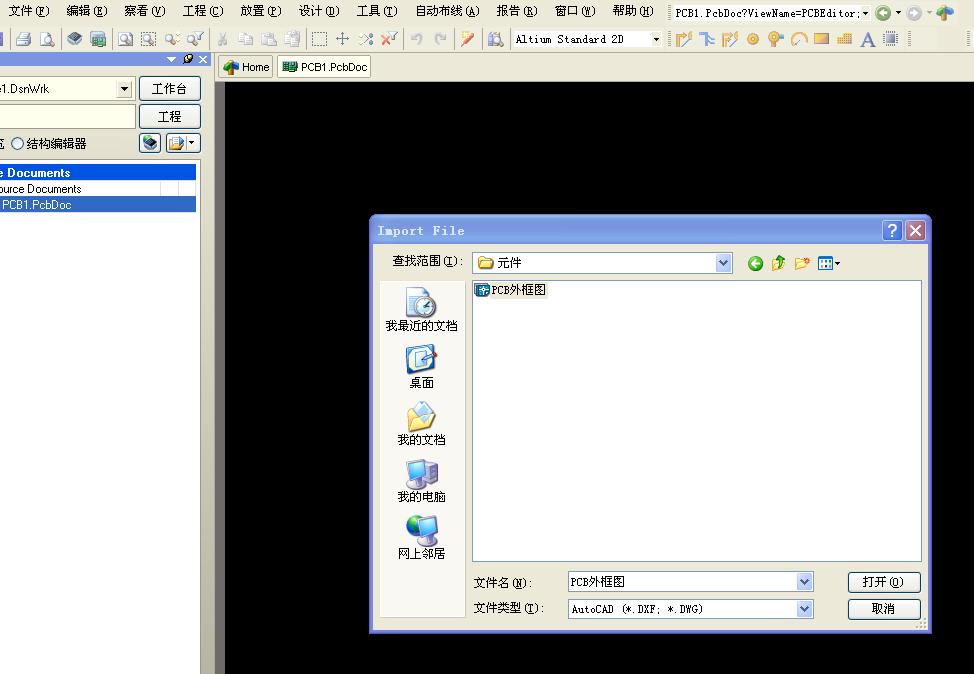The image size is (974, 674).
Task: Select the PCB外框图 file in list
Action: click(x=510, y=290)
